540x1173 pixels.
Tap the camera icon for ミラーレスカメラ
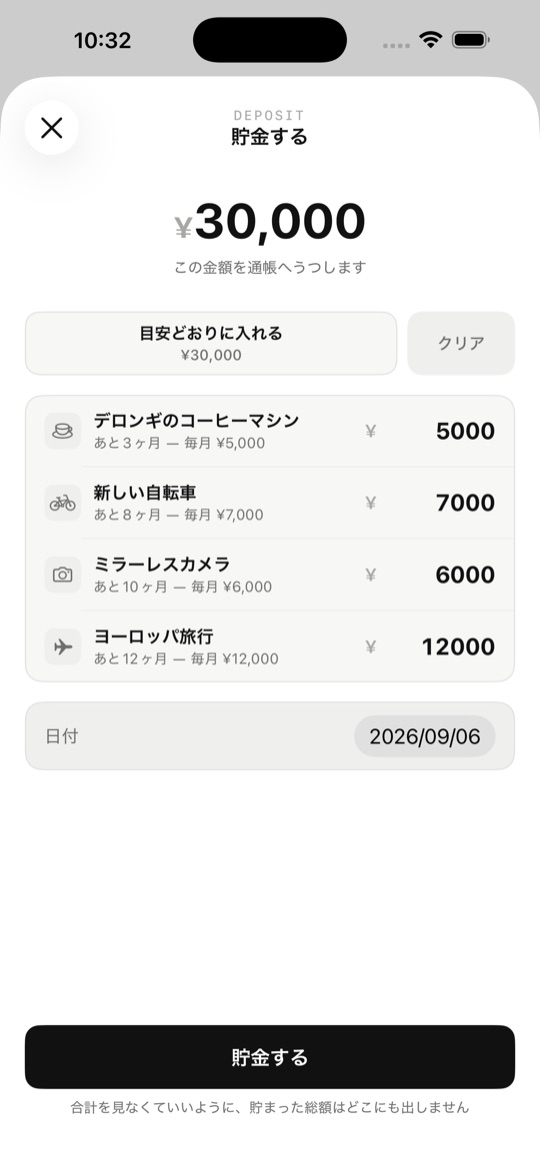click(x=63, y=575)
